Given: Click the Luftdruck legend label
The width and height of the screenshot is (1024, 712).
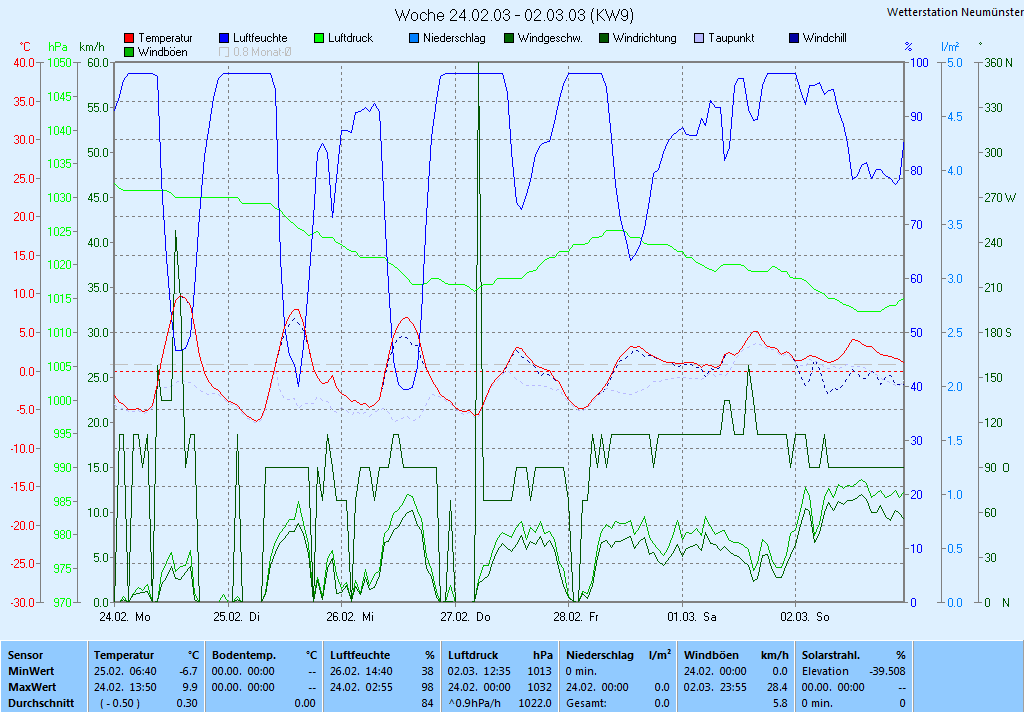Looking at the screenshot, I should [351, 38].
